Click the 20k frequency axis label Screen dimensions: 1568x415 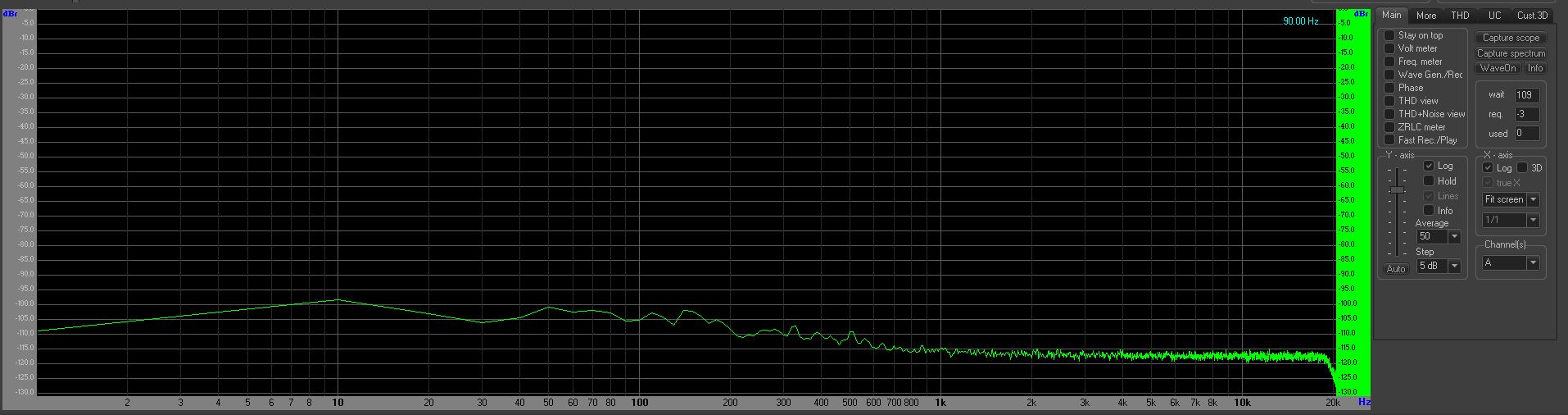click(1333, 403)
